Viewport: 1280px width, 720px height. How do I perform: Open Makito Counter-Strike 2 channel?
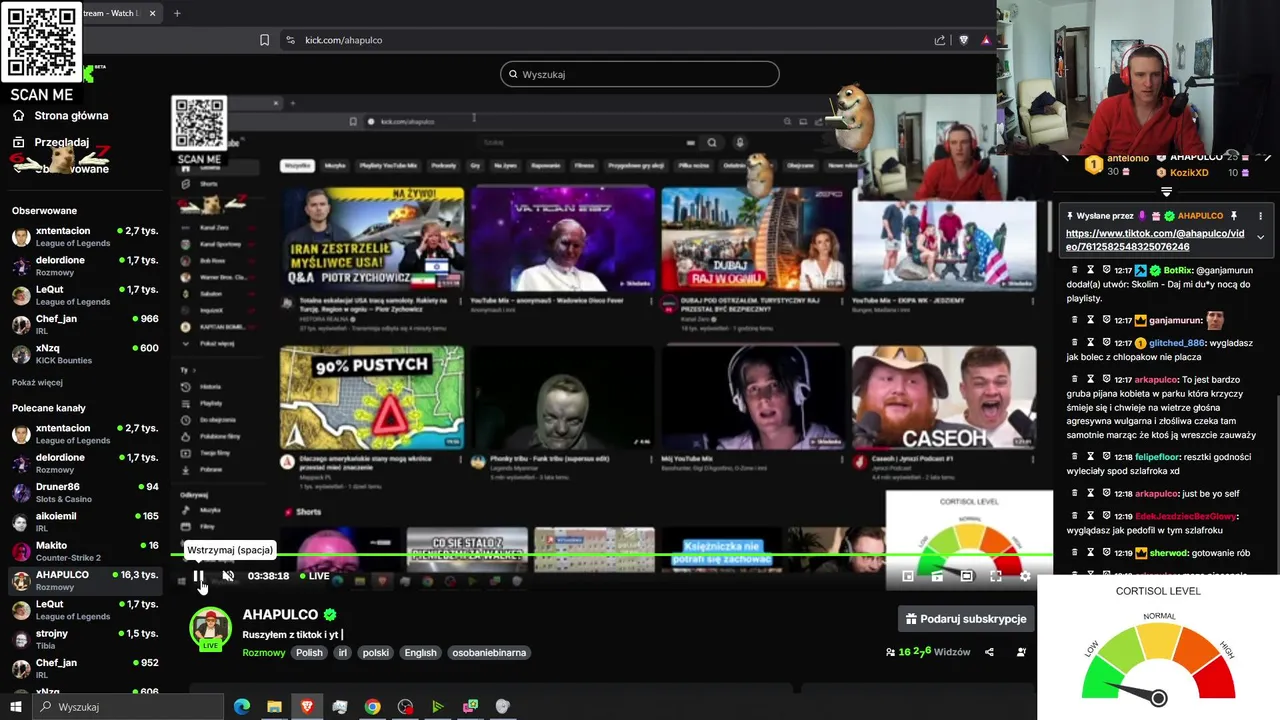[x=85, y=551]
